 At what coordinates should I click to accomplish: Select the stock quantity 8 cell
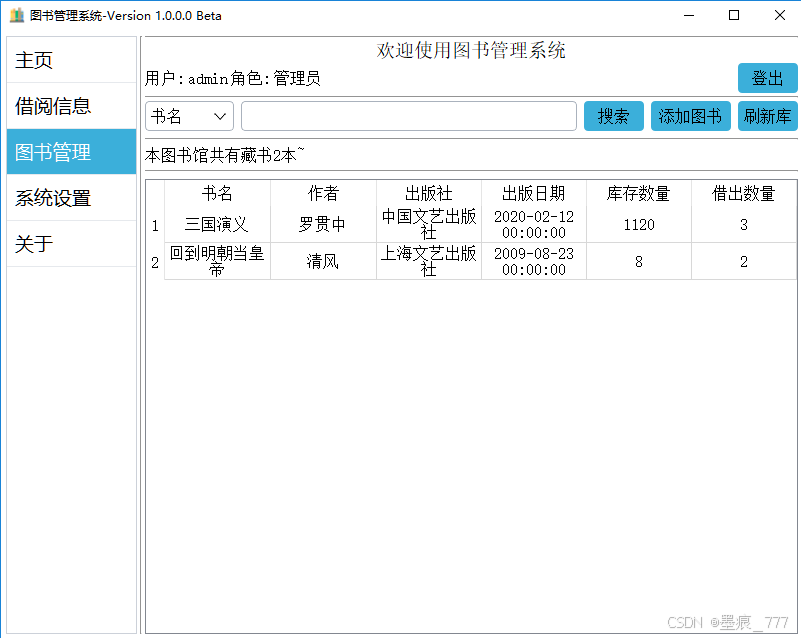point(639,261)
